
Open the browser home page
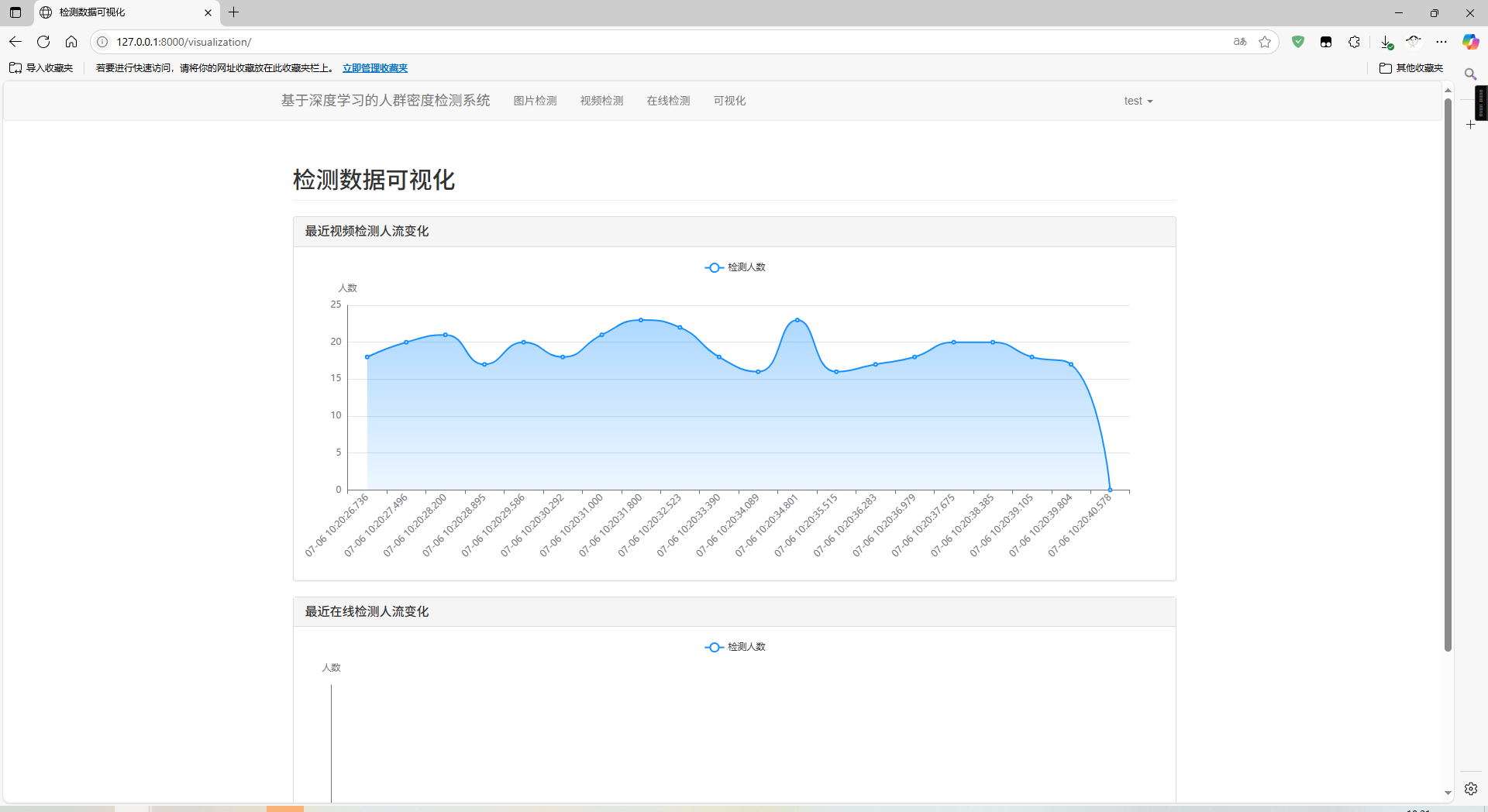71,42
